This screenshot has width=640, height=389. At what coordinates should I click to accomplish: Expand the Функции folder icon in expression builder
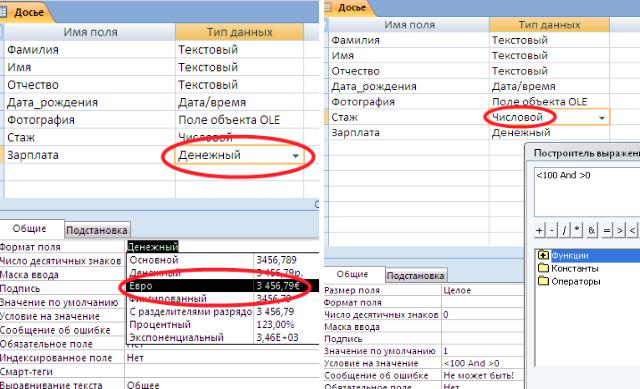pos(543,256)
